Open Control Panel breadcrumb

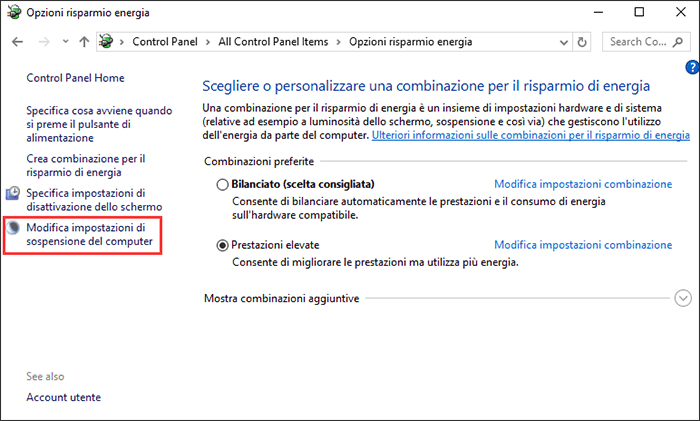click(x=165, y=42)
